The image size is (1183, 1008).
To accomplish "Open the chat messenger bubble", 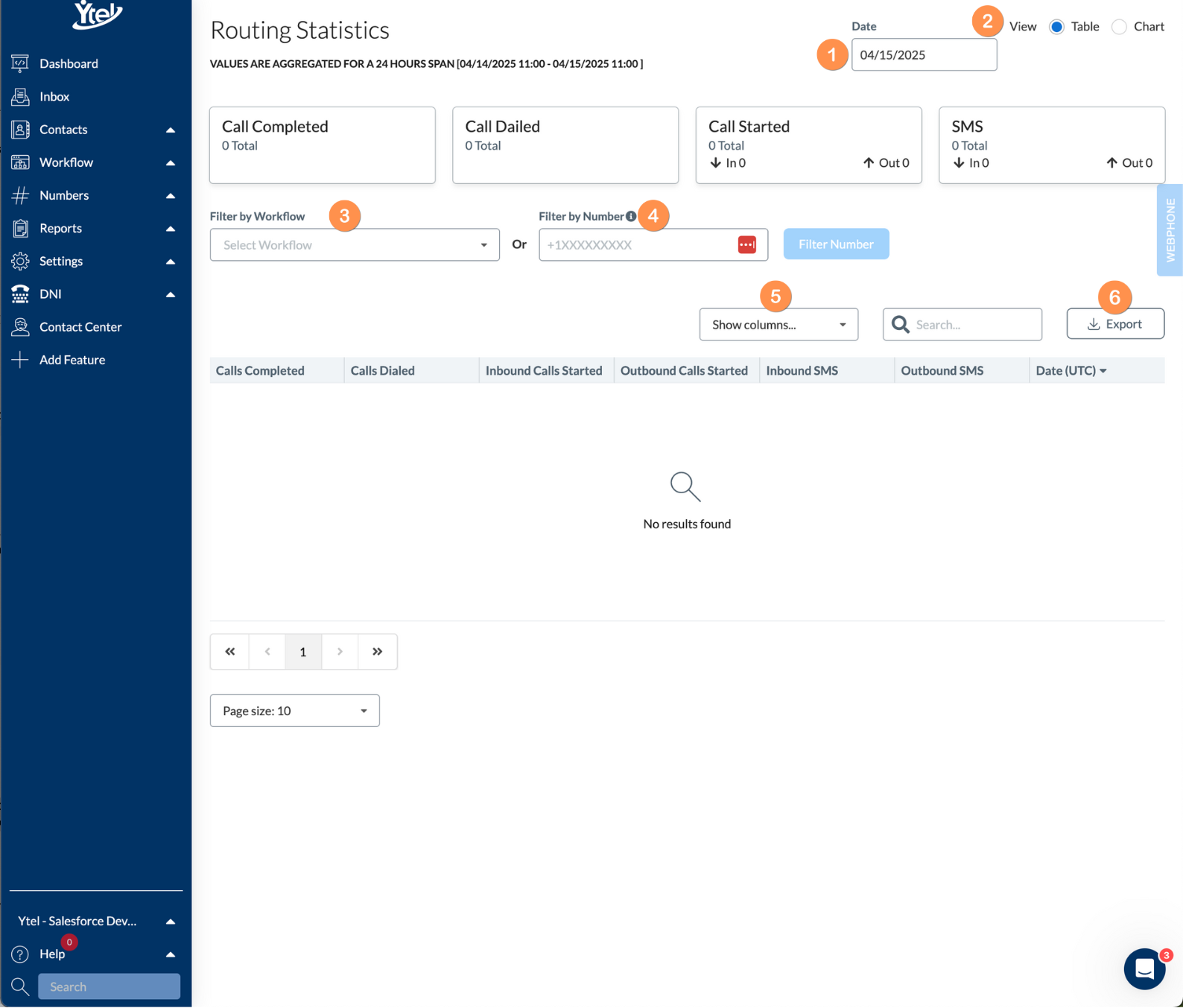I will pyautogui.click(x=1144, y=969).
